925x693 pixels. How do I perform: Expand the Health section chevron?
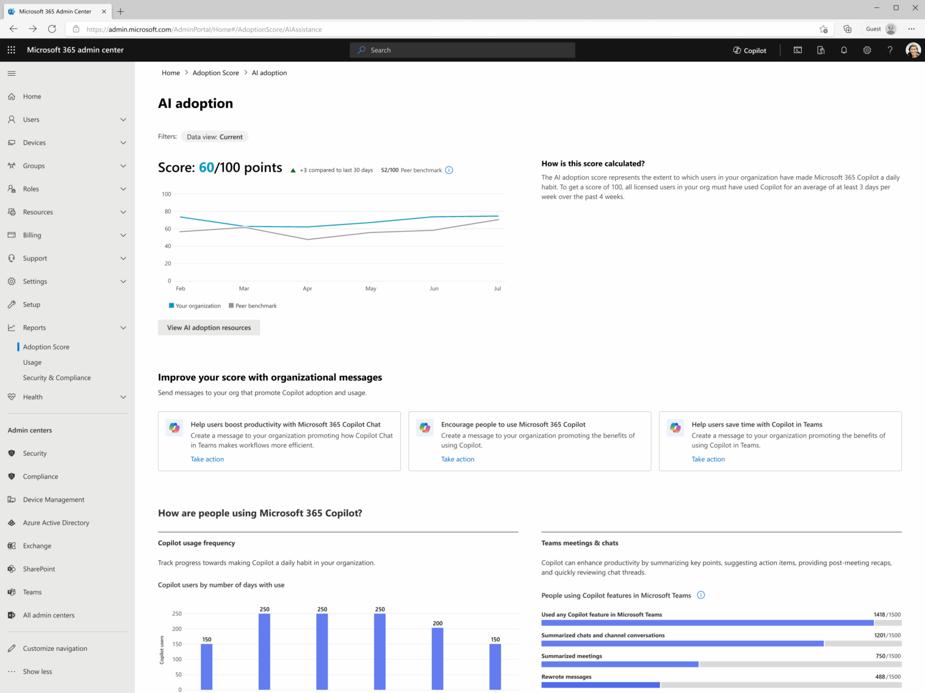123,397
